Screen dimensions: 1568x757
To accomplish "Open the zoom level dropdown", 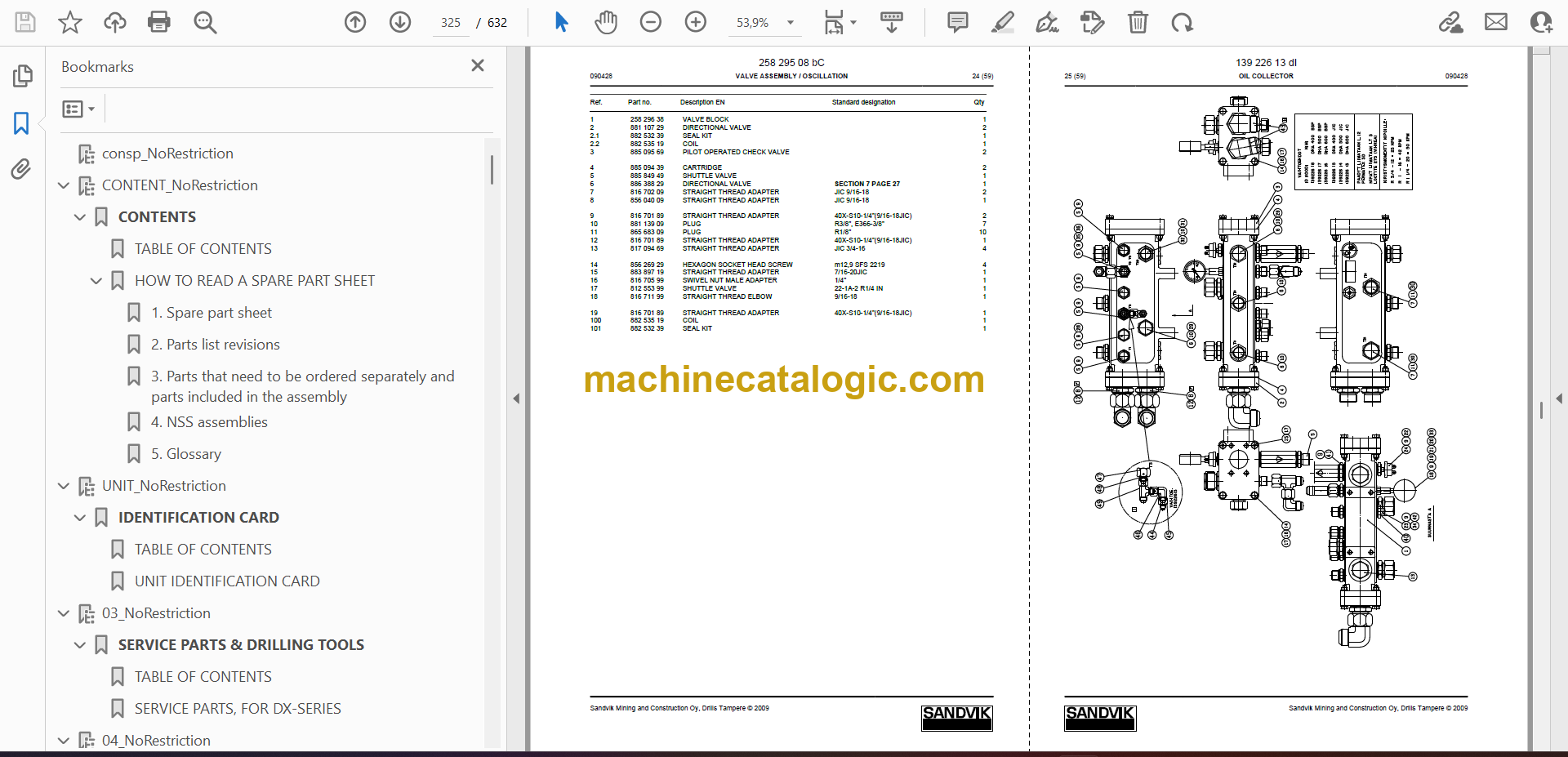I will coord(790,23).
